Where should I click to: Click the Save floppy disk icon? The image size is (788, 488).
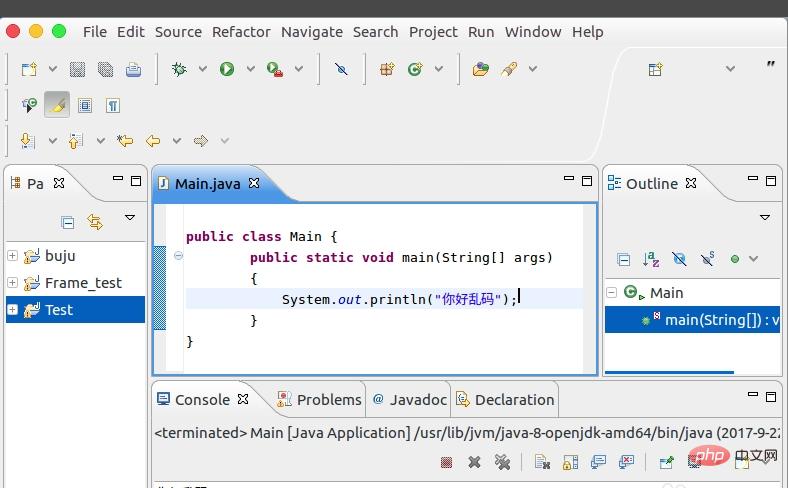pyautogui.click(x=78, y=69)
